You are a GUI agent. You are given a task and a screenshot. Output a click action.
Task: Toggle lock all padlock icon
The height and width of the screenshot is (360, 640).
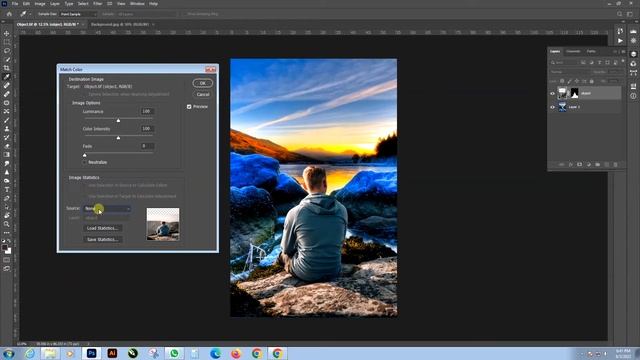591,81
